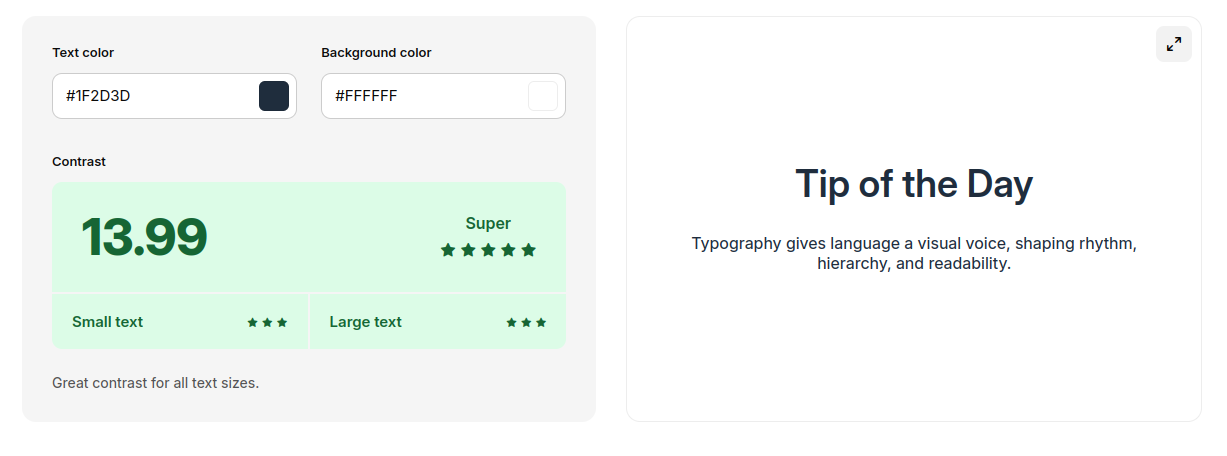Select the Large text rating row
This screenshot has height=456, width=1227.
pos(438,322)
